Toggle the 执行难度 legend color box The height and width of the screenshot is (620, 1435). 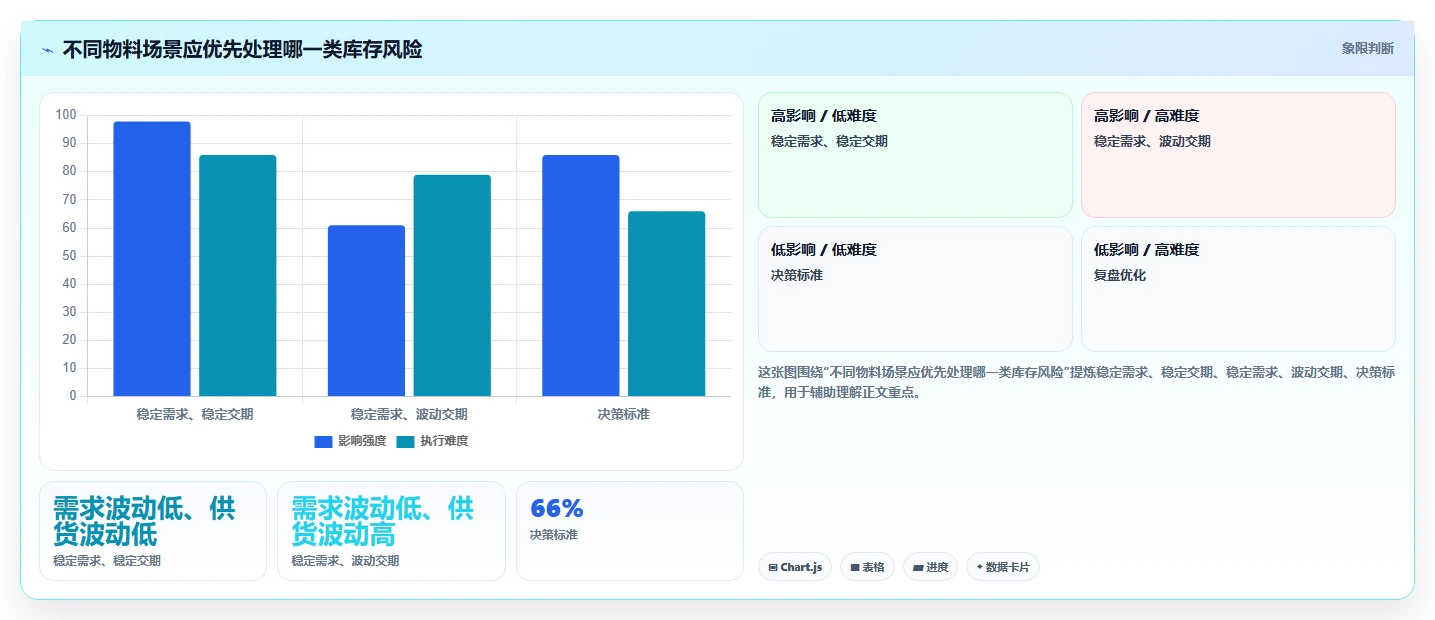[405, 441]
